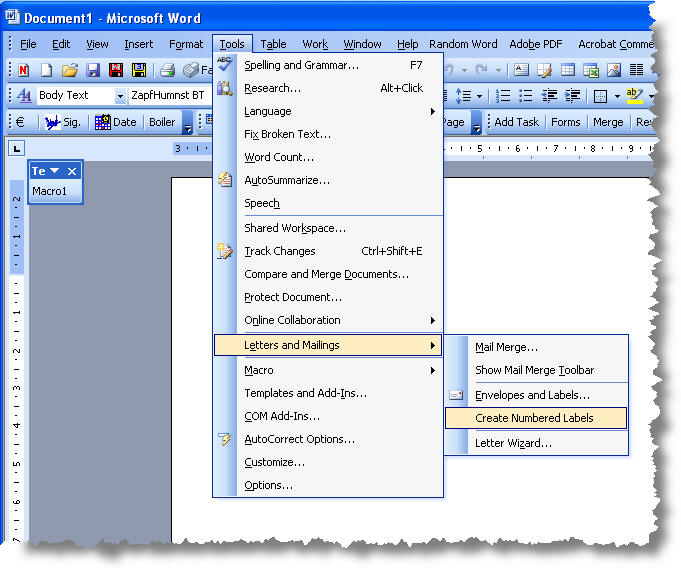Click the Sig. signature button
The image size is (681, 568).
(x=63, y=122)
